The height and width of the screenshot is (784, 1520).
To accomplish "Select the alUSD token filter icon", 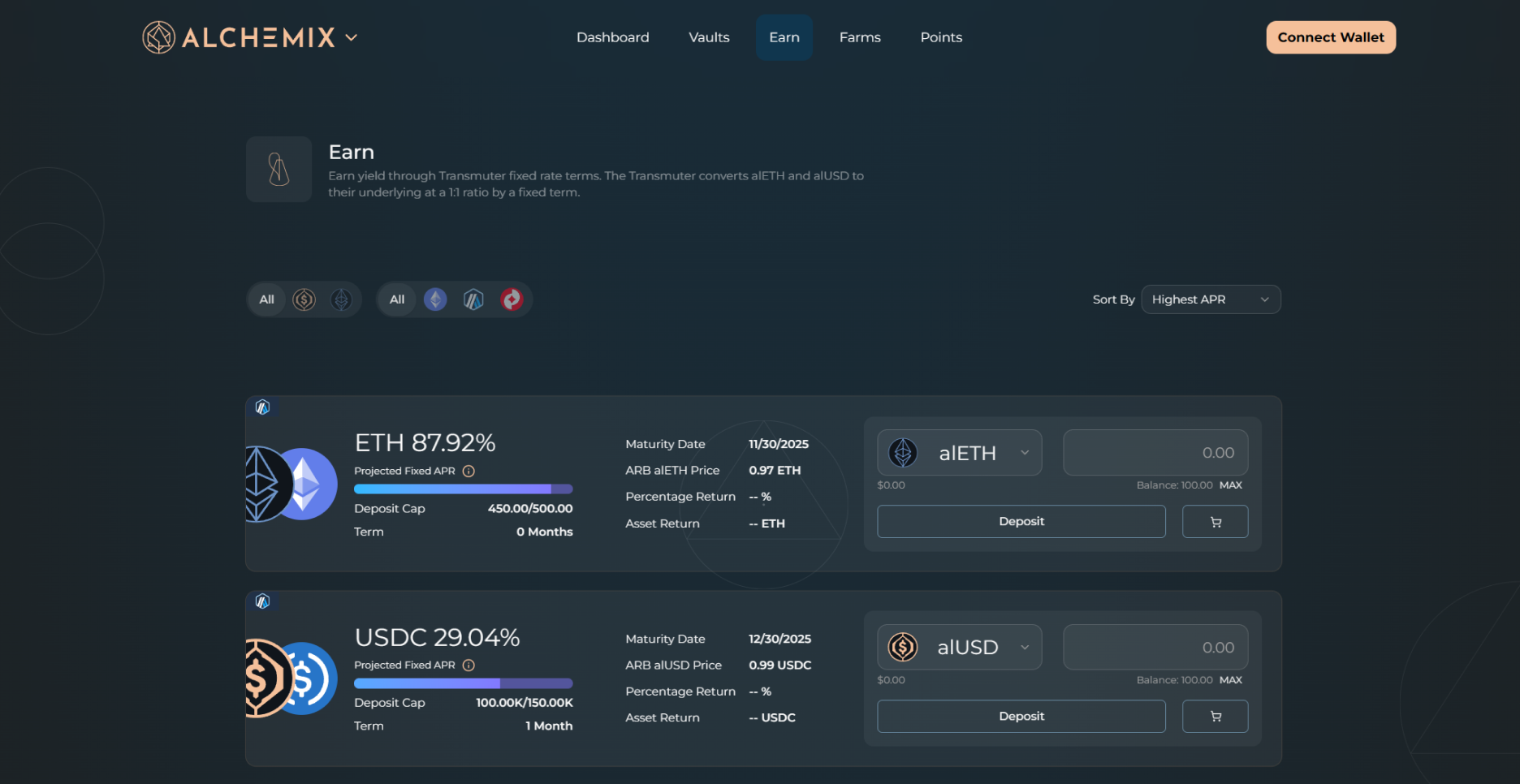I will pyautogui.click(x=304, y=299).
